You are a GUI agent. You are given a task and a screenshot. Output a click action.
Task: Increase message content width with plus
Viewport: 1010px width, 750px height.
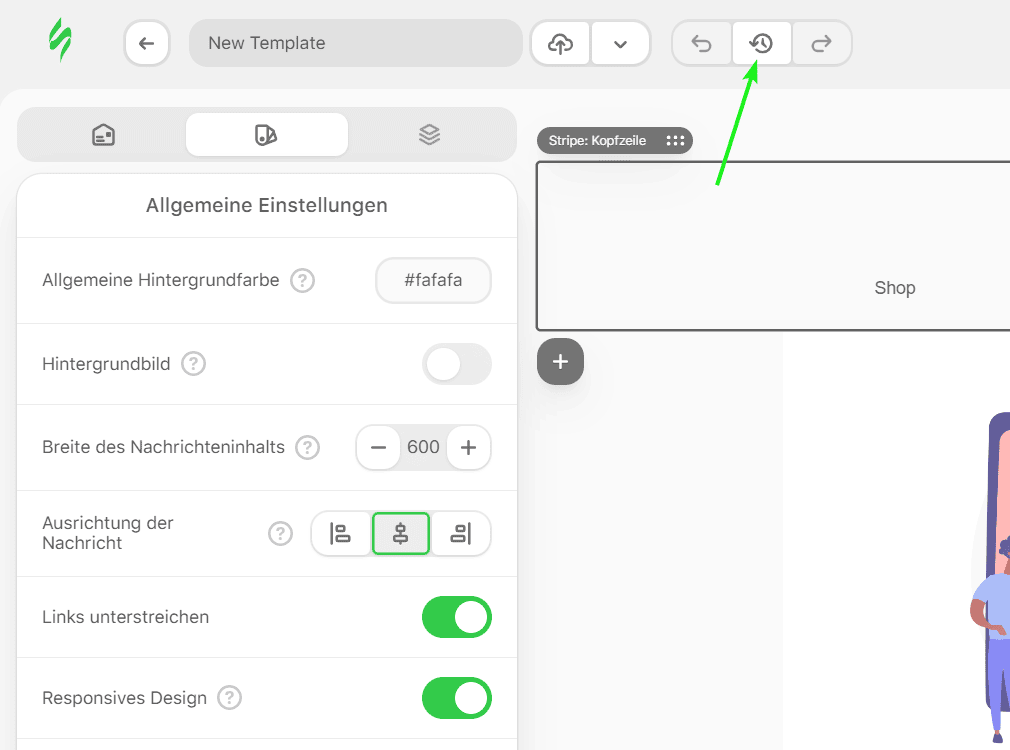click(x=468, y=447)
